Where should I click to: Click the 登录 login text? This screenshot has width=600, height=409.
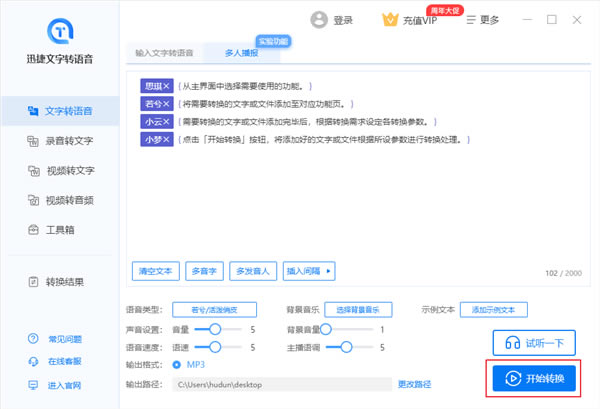(343, 20)
